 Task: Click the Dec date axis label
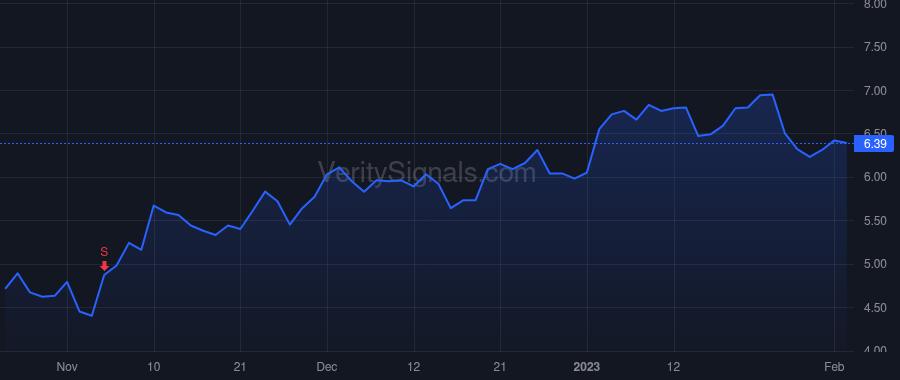tap(327, 367)
